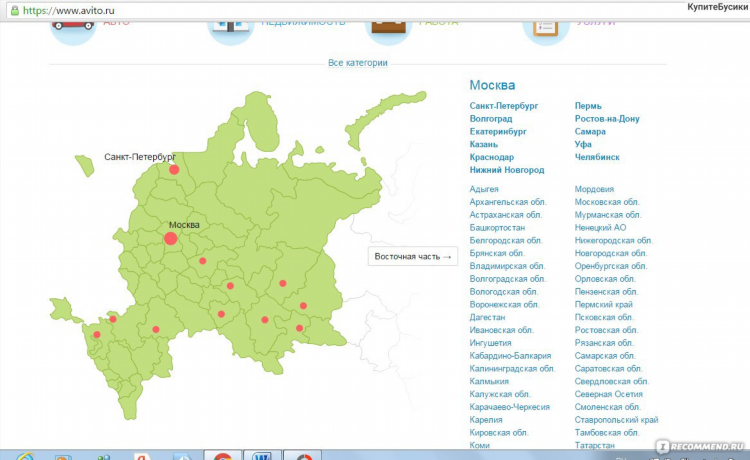
Task: Open the Уфа city link
Action: point(583,144)
